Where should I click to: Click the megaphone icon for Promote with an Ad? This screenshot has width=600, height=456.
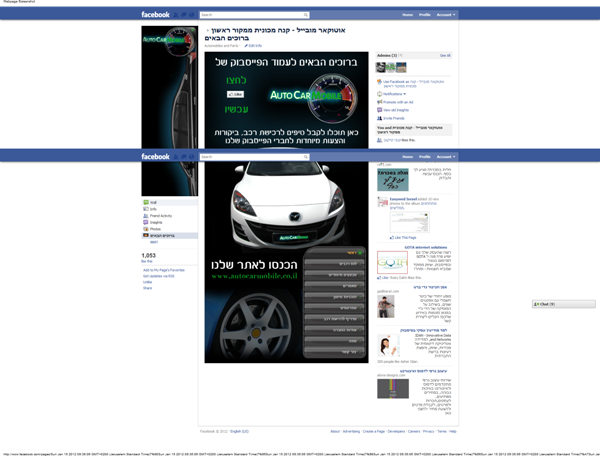pyautogui.click(x=379, y=102)
